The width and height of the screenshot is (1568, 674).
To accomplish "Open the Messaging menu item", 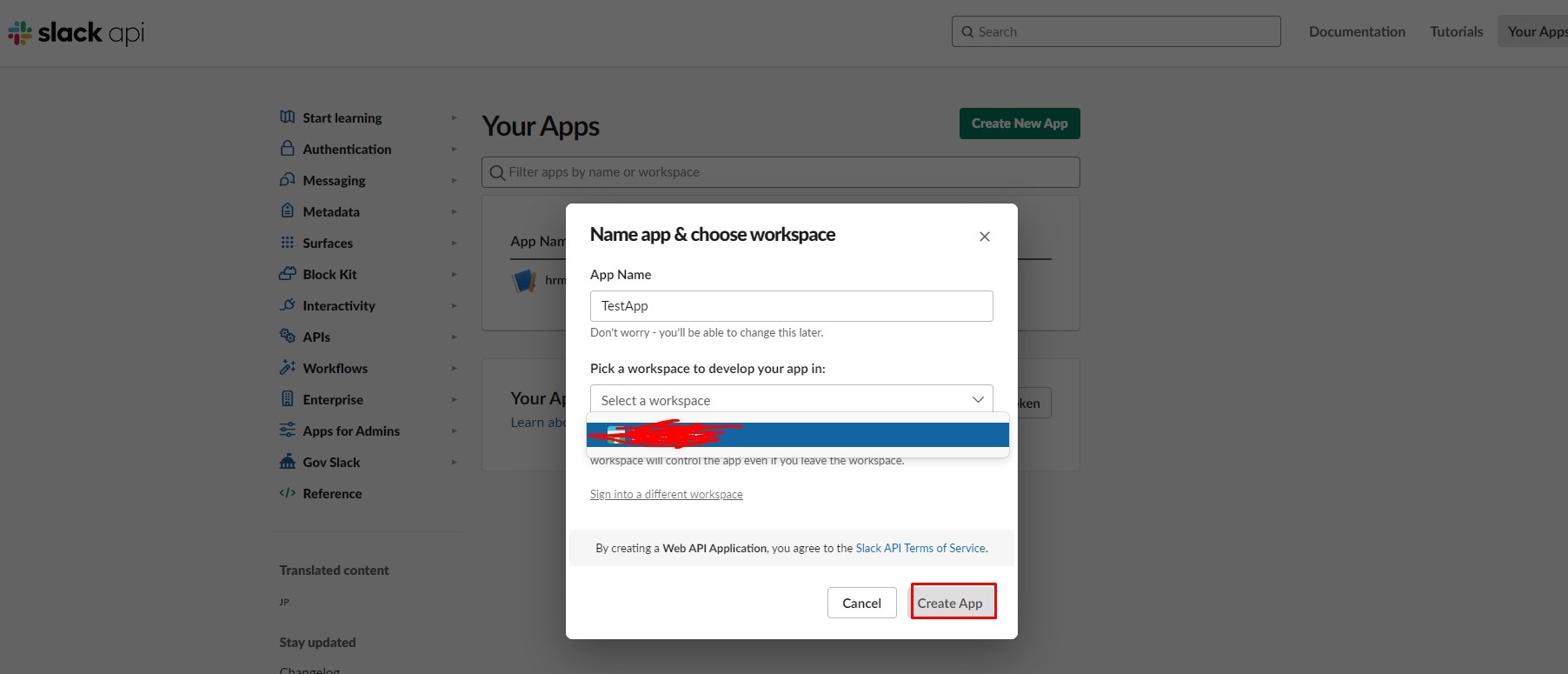I will 334,181.
